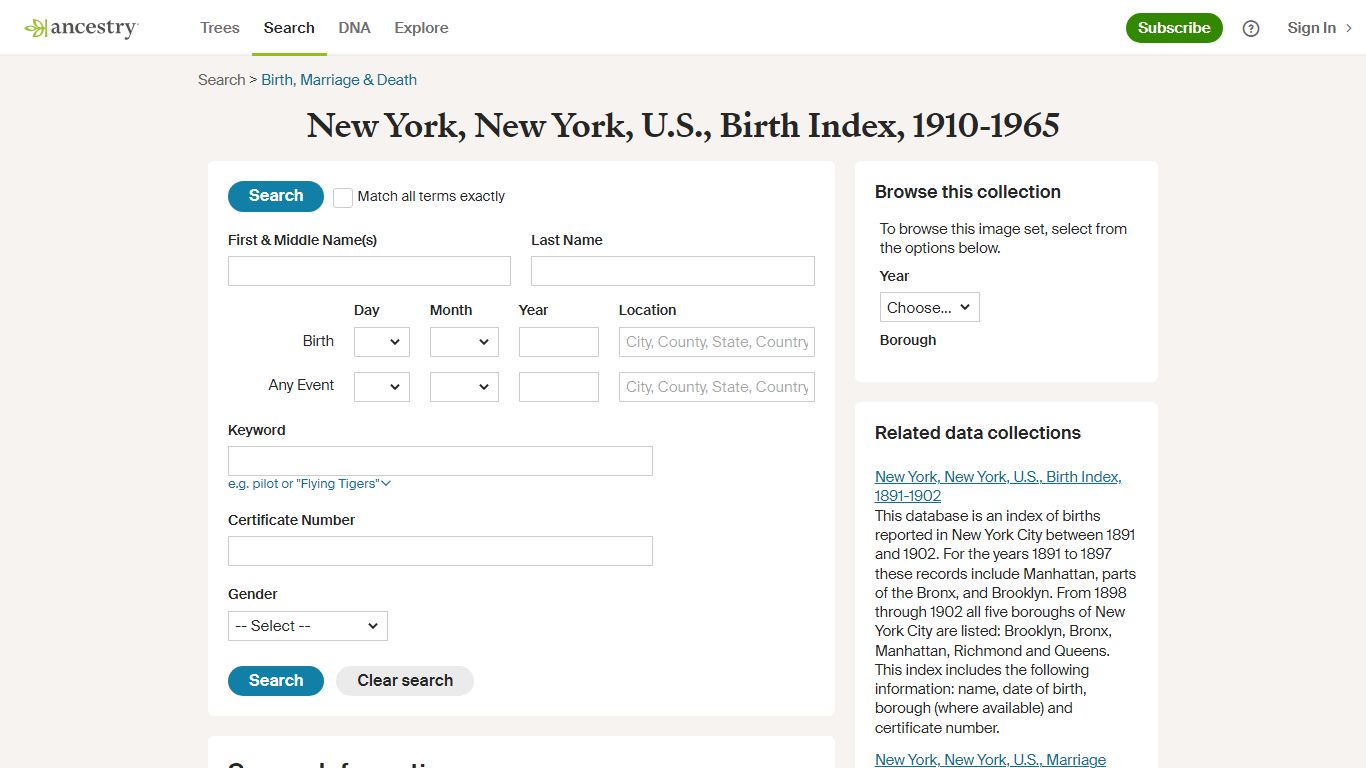Focus First & Middle Name(s) field

point(369,271)
